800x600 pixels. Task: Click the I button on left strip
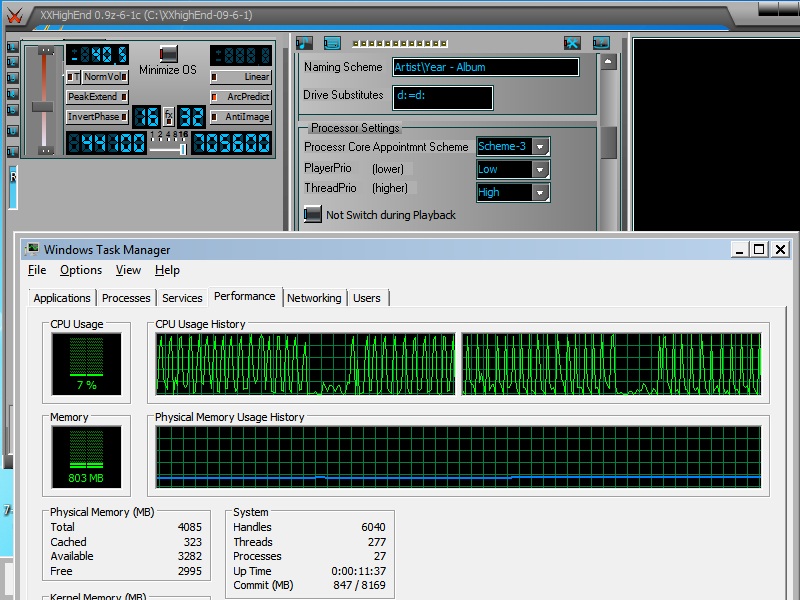12,152
